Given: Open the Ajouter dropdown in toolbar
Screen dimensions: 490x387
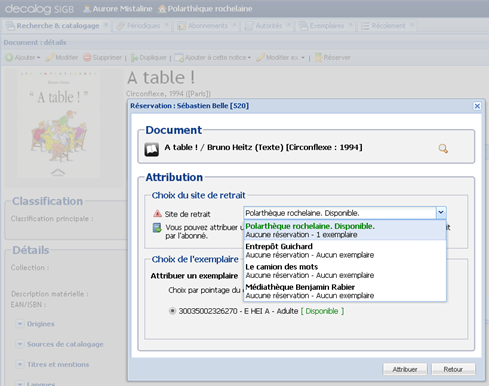Looking at the screenshot, I should coord(23,57).
